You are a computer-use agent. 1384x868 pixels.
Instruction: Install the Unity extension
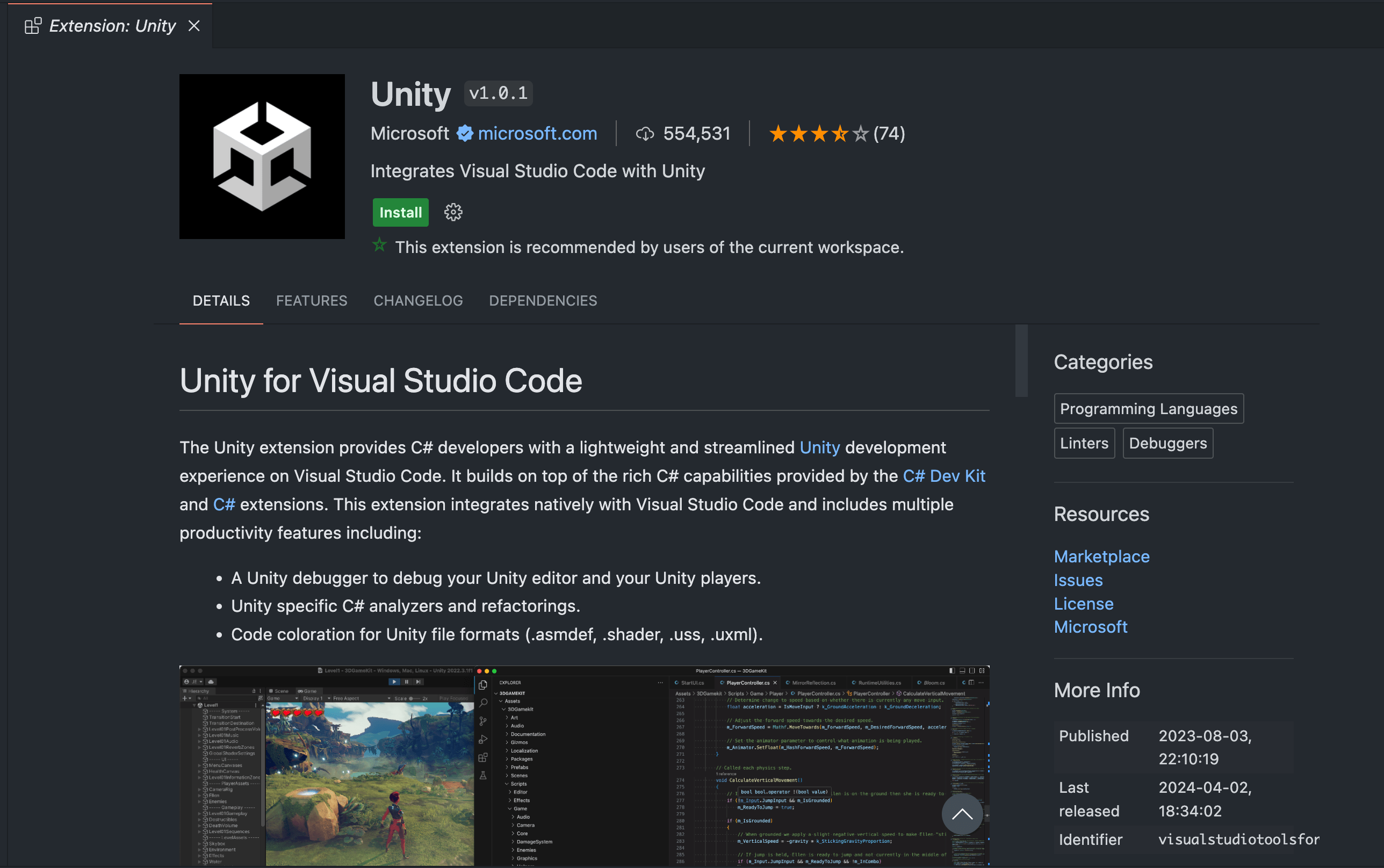tap(400, 212)
